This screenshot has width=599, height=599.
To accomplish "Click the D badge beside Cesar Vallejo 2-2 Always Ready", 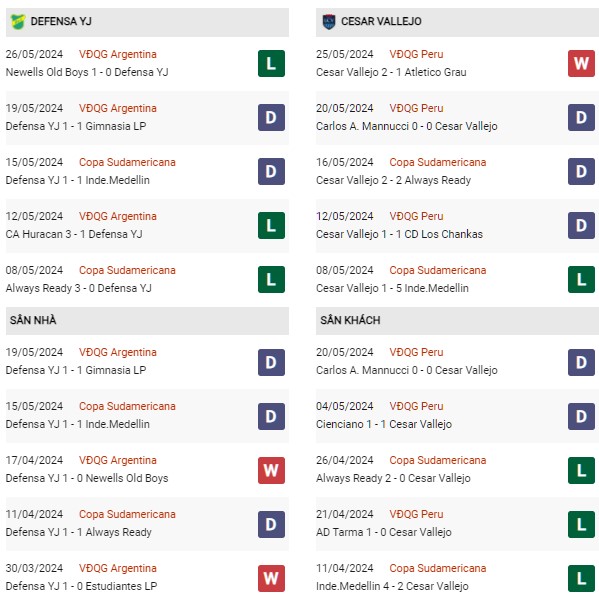I will [581, 172].
